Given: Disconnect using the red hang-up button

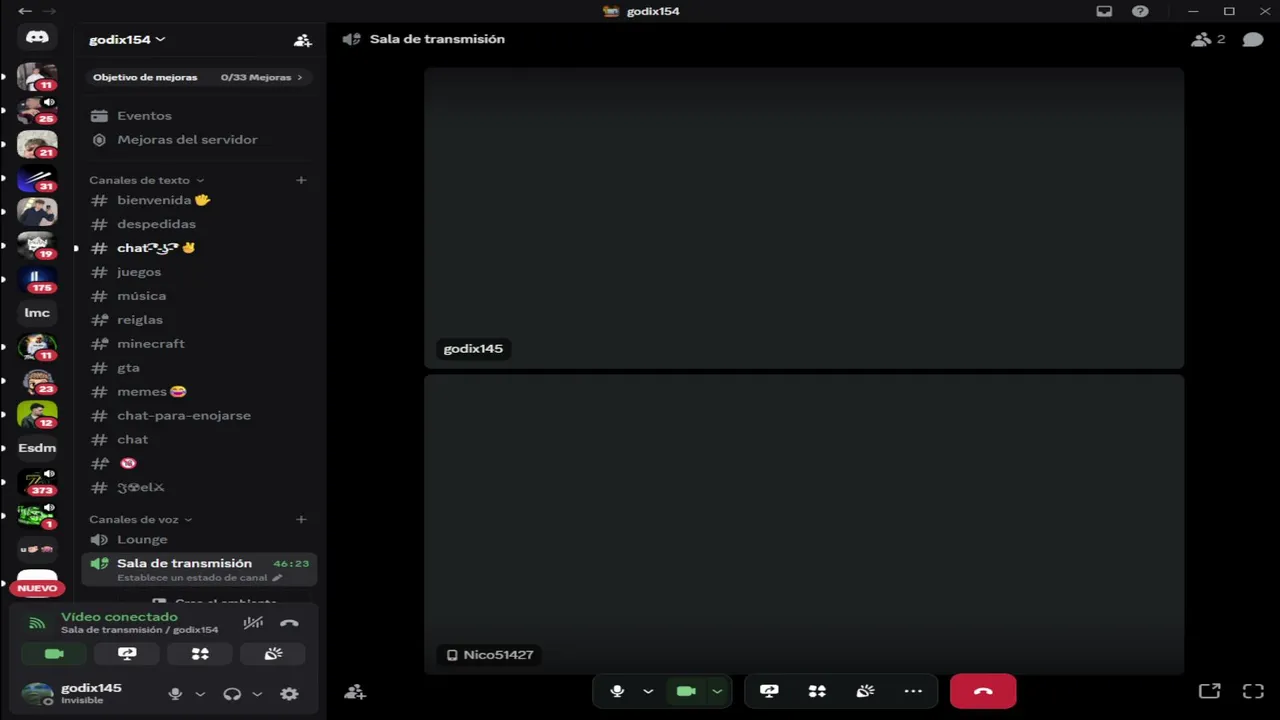Looking at the screenshot, I should point(983,691).
